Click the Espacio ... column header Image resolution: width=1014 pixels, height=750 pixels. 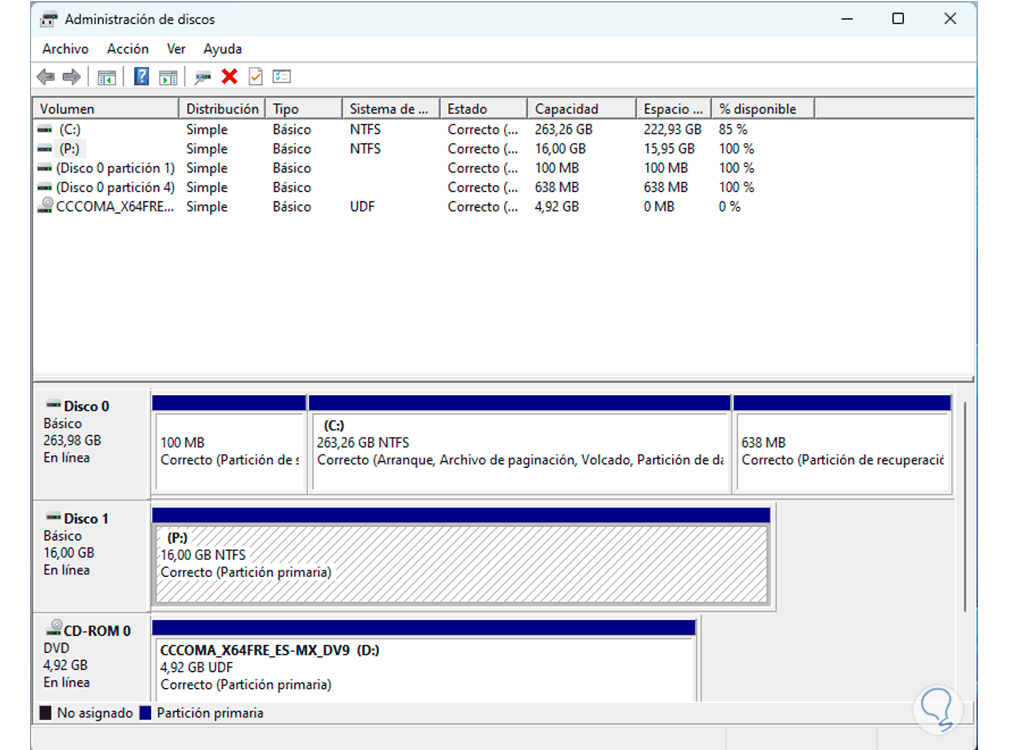coord(673,109)
